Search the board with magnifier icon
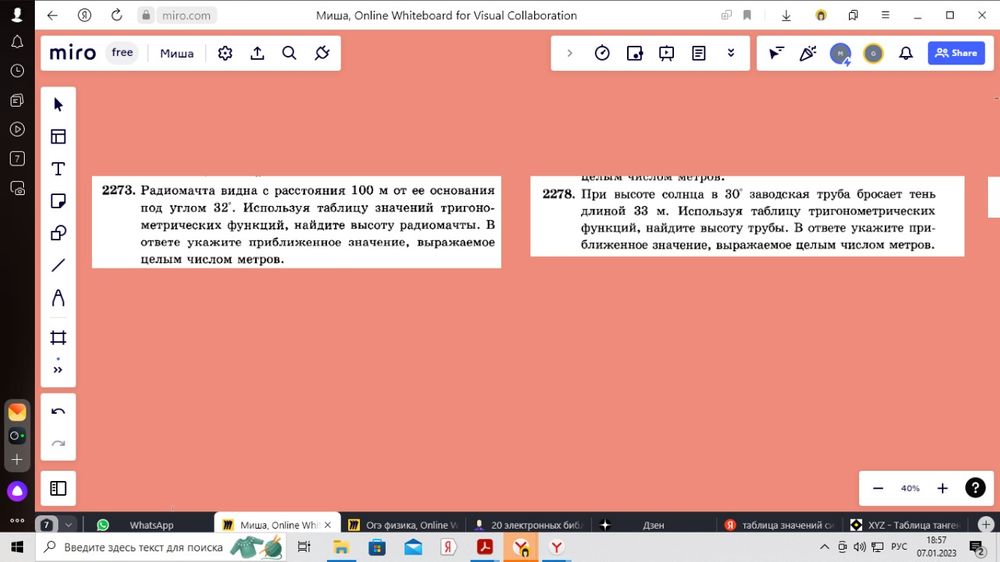The height and width of the screenshot is (562, 1000). point(290,53)
